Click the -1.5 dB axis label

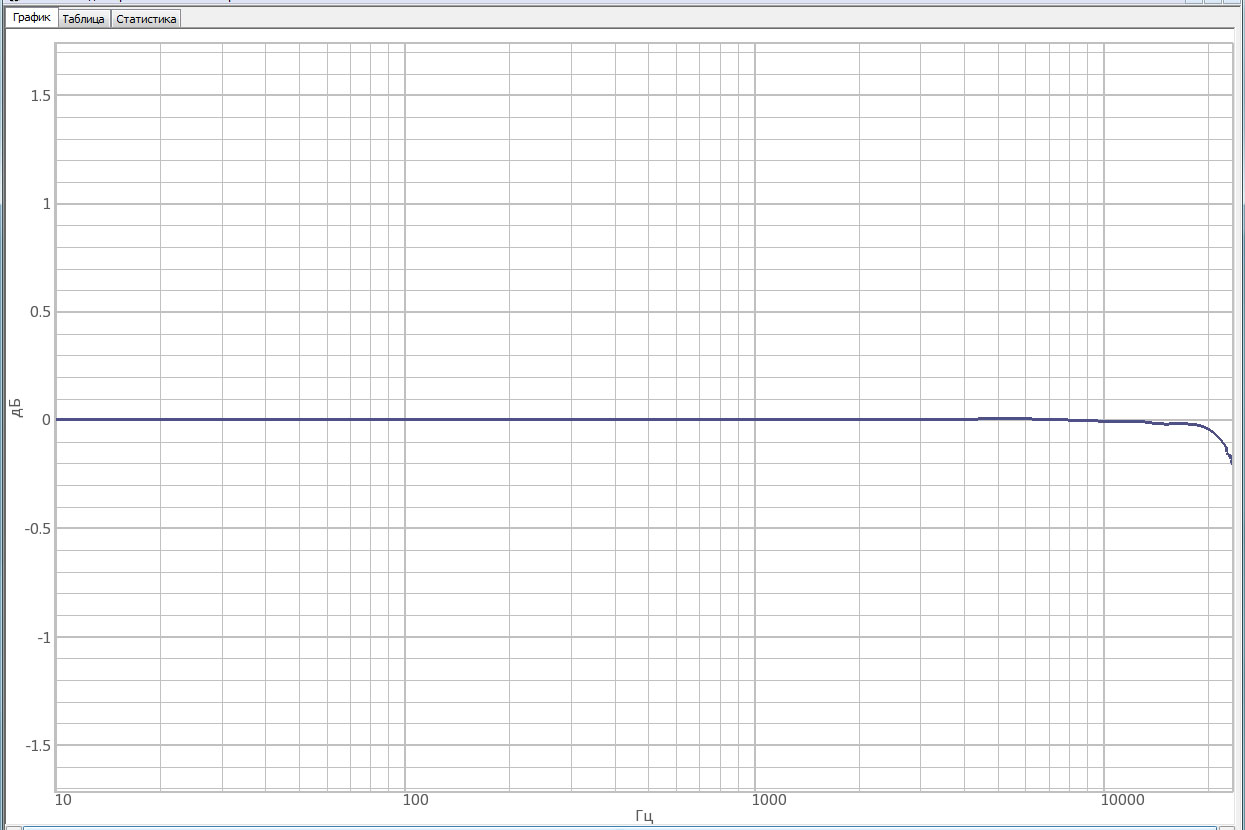(37, 745)
